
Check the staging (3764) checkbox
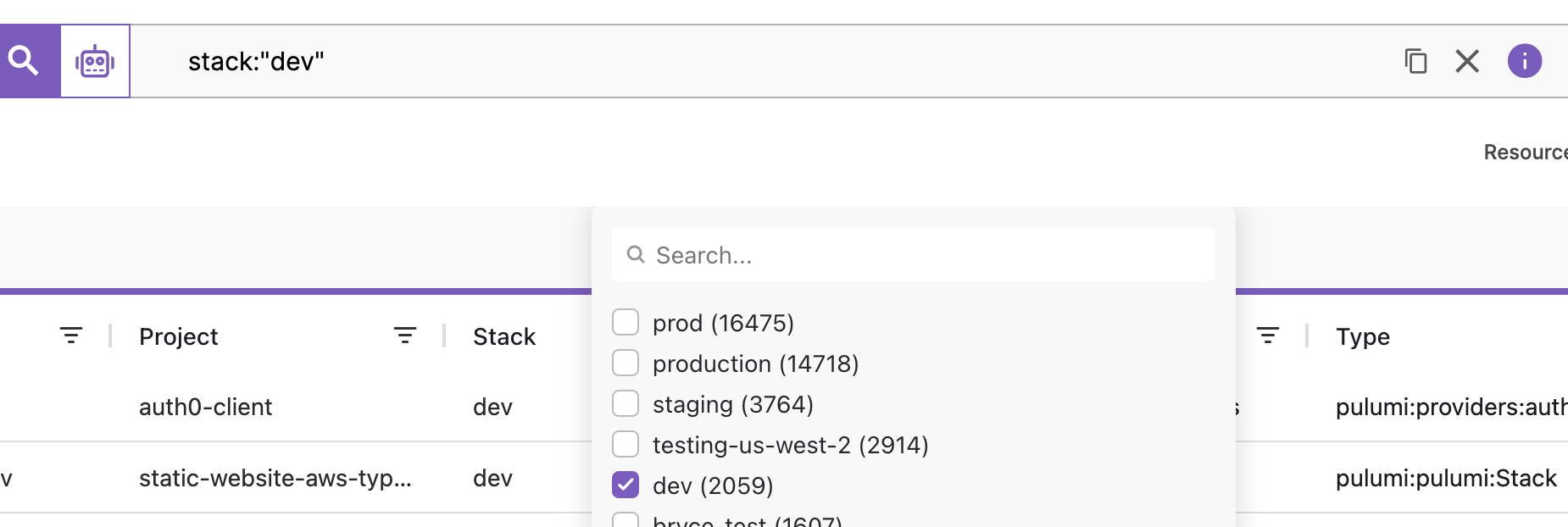point(626,402)
